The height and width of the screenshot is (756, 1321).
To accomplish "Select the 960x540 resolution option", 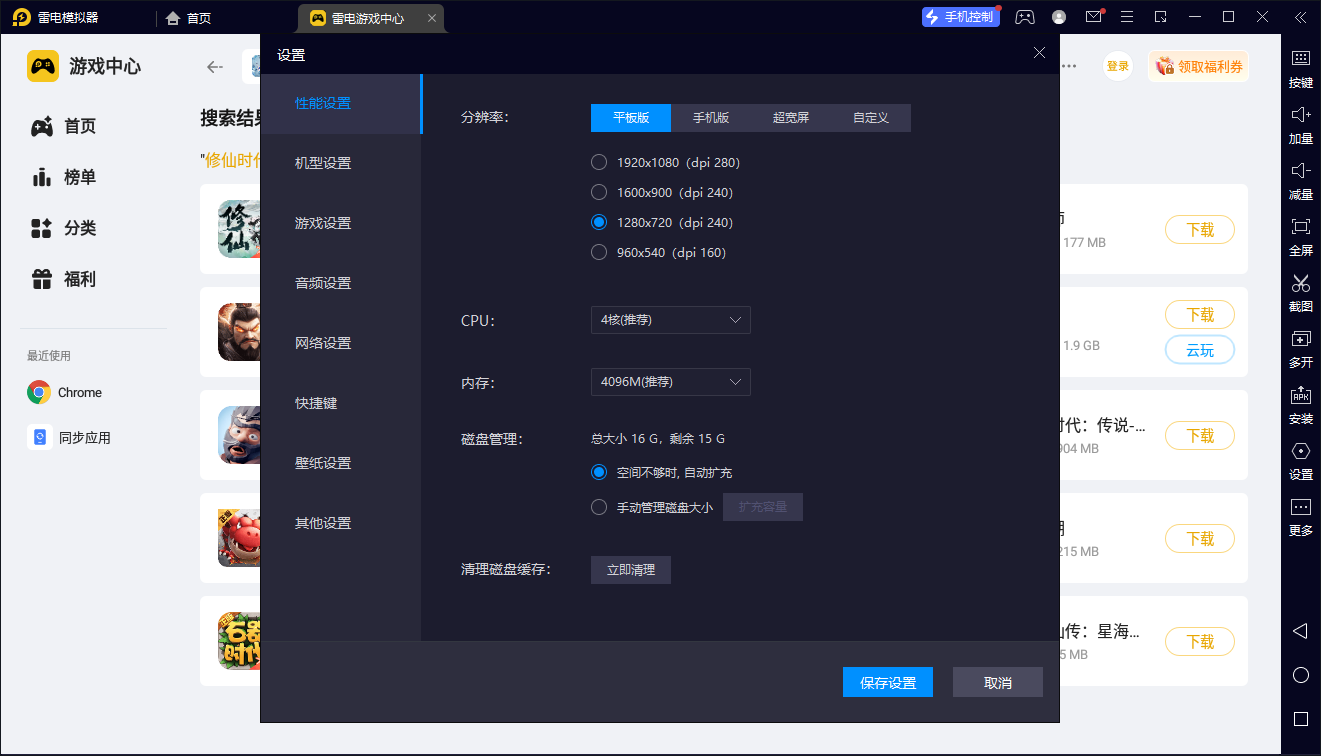I will pyautogui.click(x=599, y=252).
